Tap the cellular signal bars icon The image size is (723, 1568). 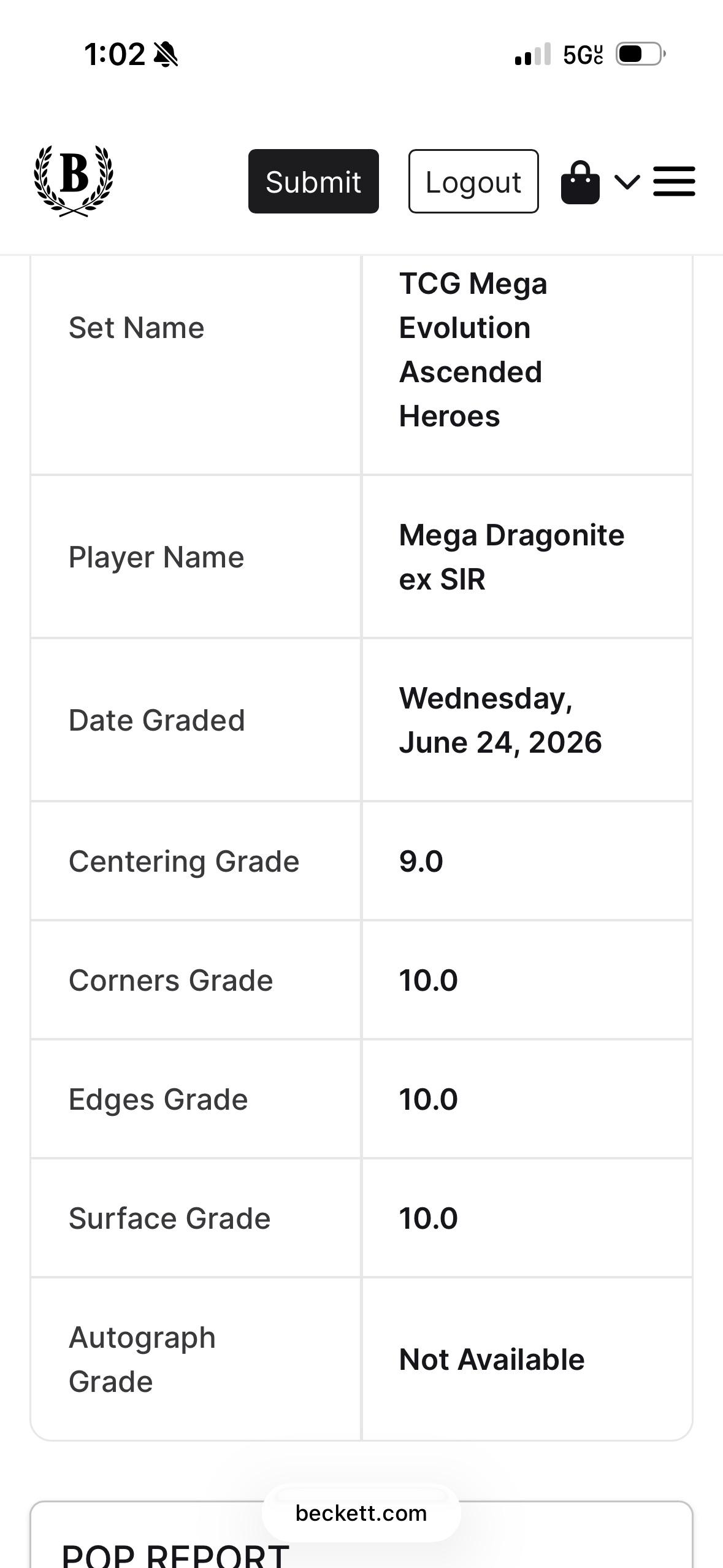532,55
